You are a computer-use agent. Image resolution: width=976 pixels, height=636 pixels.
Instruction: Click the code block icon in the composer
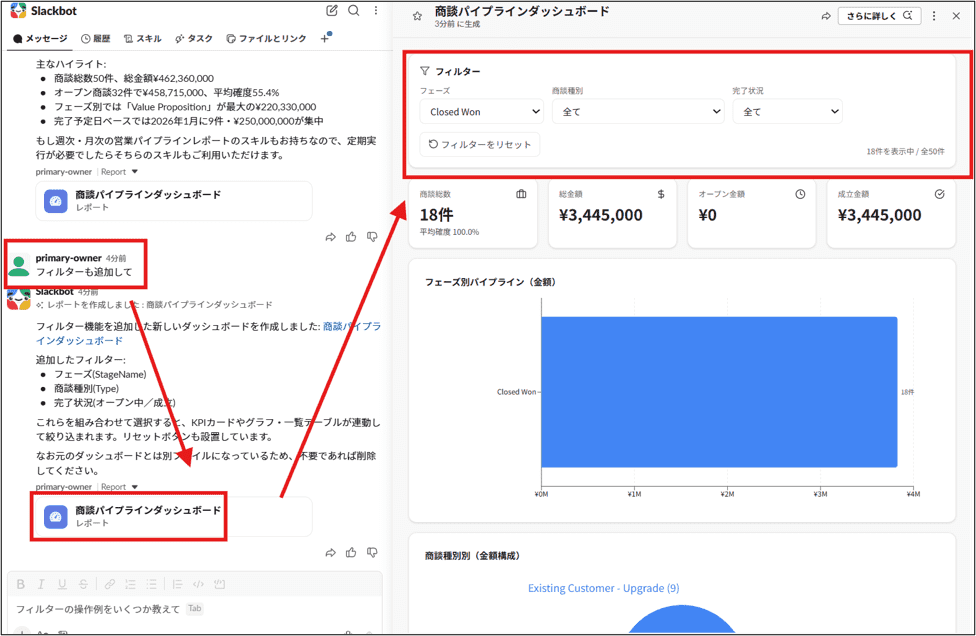(x=219, y=584)
